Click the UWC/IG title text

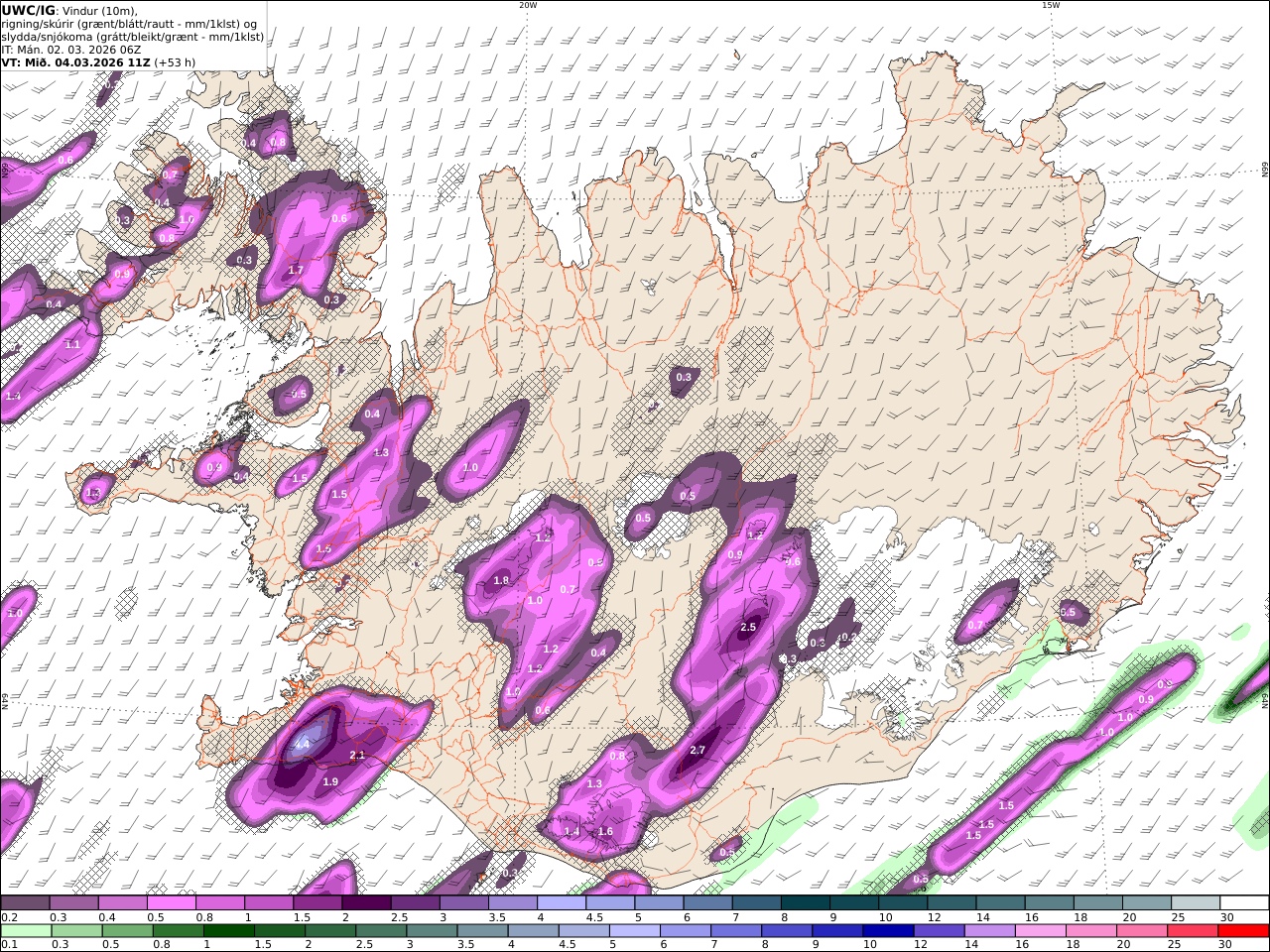coord(29,10)
